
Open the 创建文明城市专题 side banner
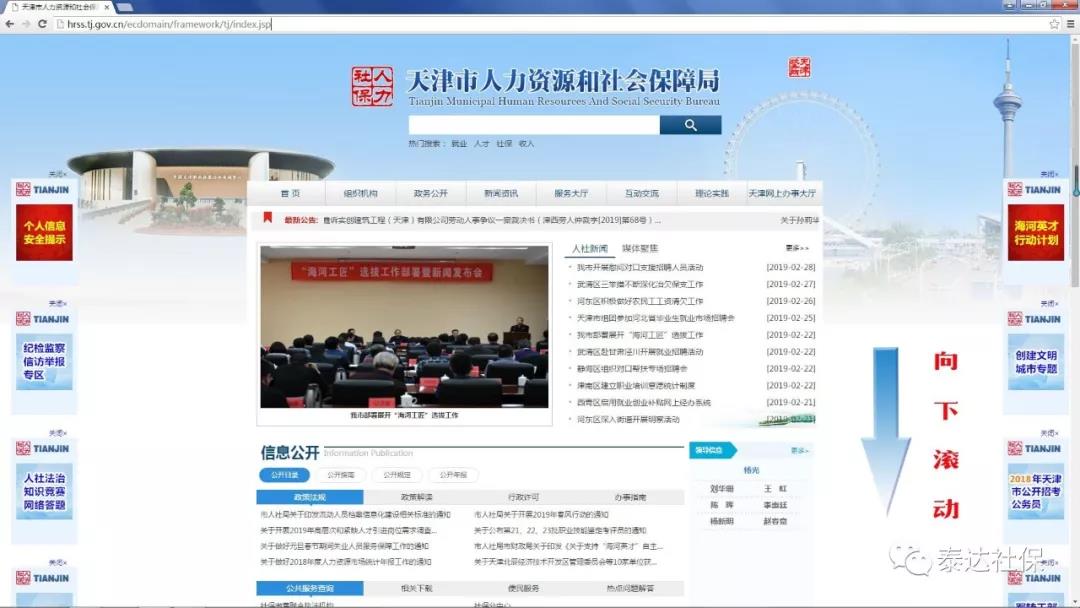[1036, 361]
